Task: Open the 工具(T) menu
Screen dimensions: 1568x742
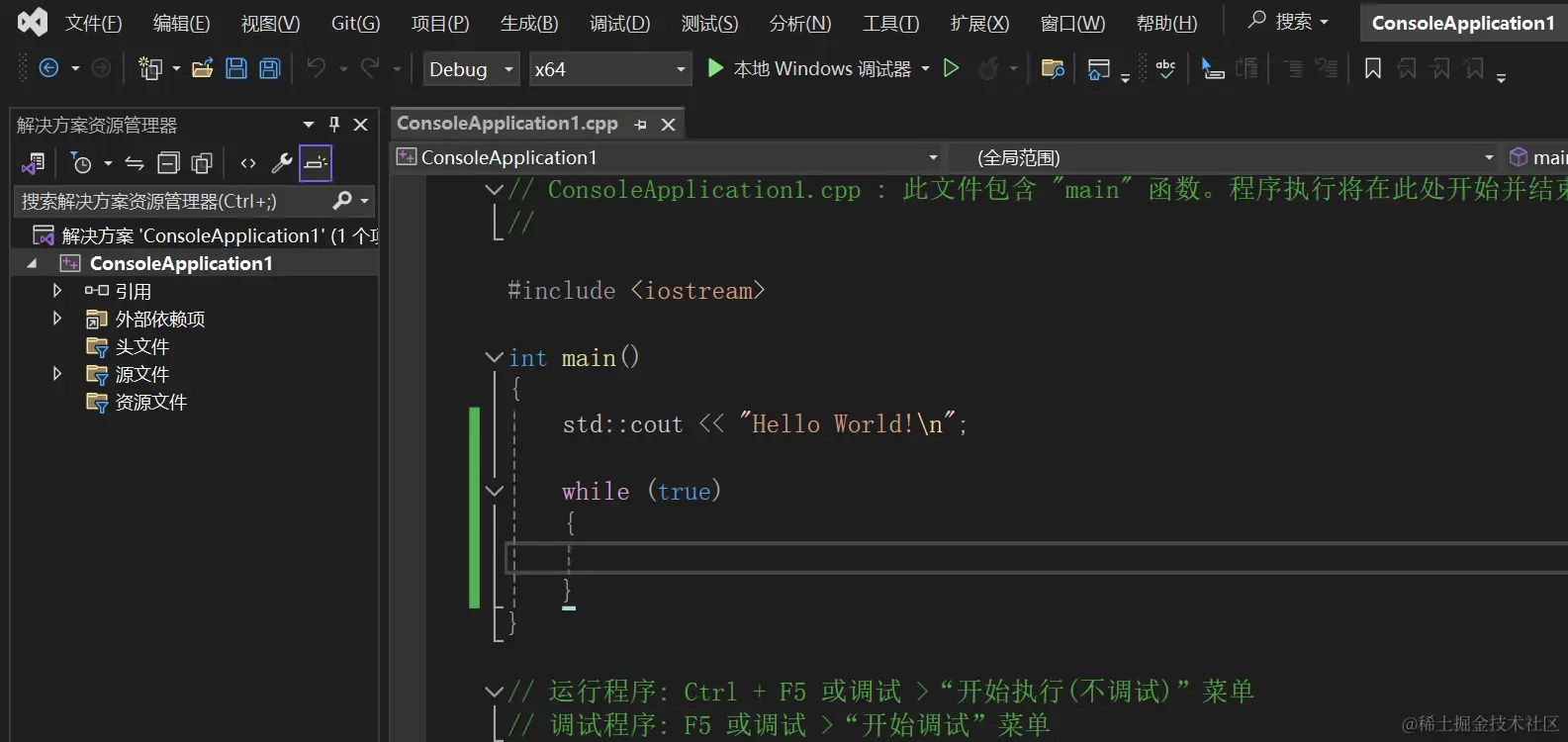Action: [x=891, y=23]
